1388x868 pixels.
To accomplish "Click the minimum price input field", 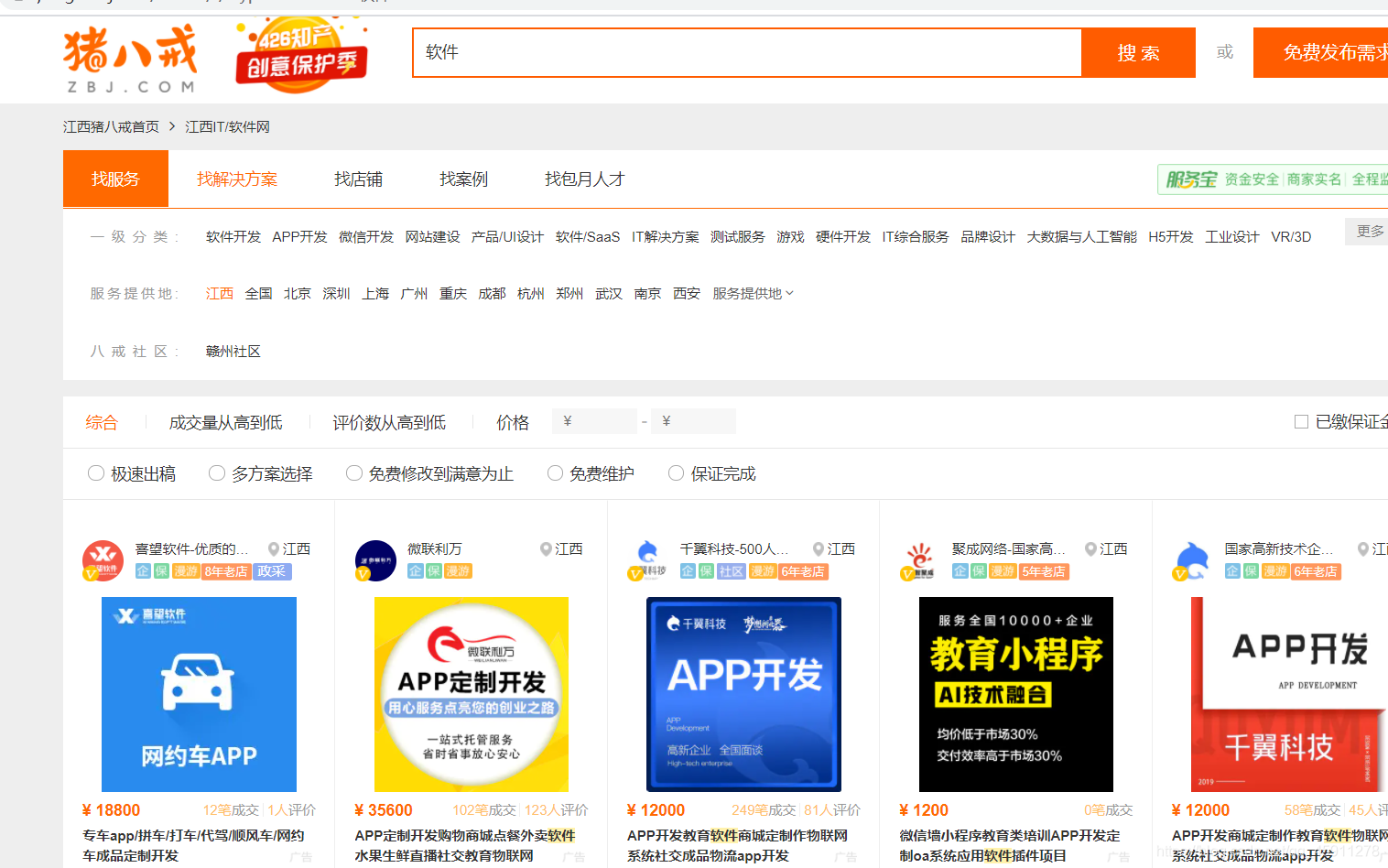I will [x=595, y=421].
